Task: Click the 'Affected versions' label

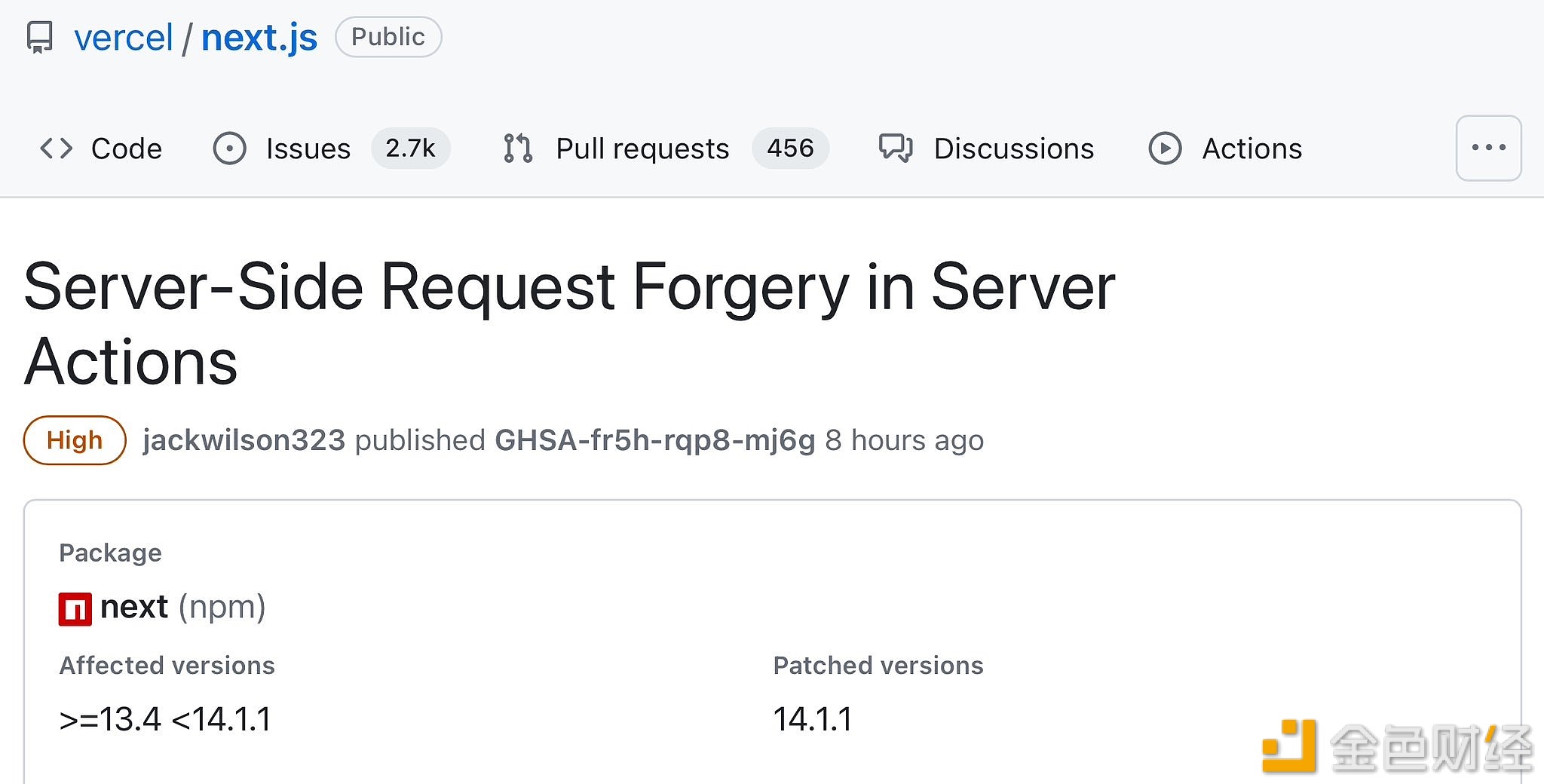Action: click(167, 666)
